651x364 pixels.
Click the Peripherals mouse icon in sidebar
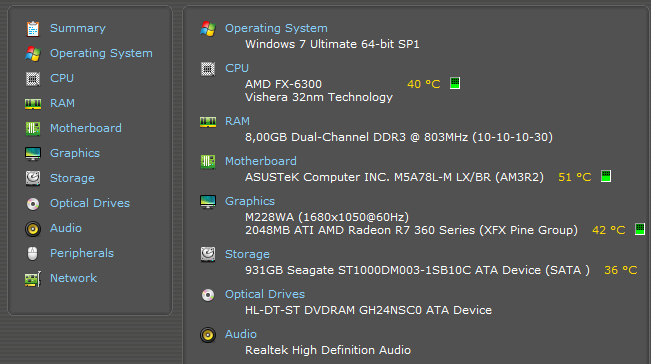pyautogui.click(x=32, y=253)
